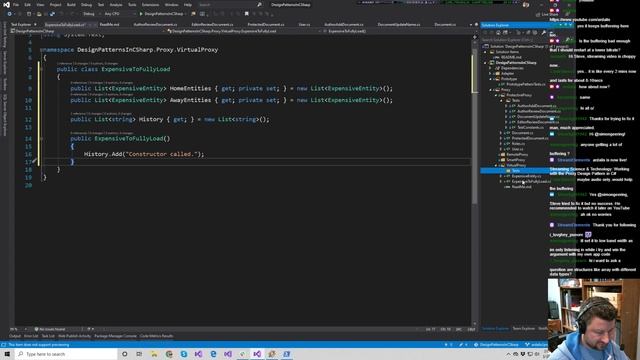The width and height of the screenshot is (640, 360).
Task: Open the Task List panel tab
Action: click(48, 336)
